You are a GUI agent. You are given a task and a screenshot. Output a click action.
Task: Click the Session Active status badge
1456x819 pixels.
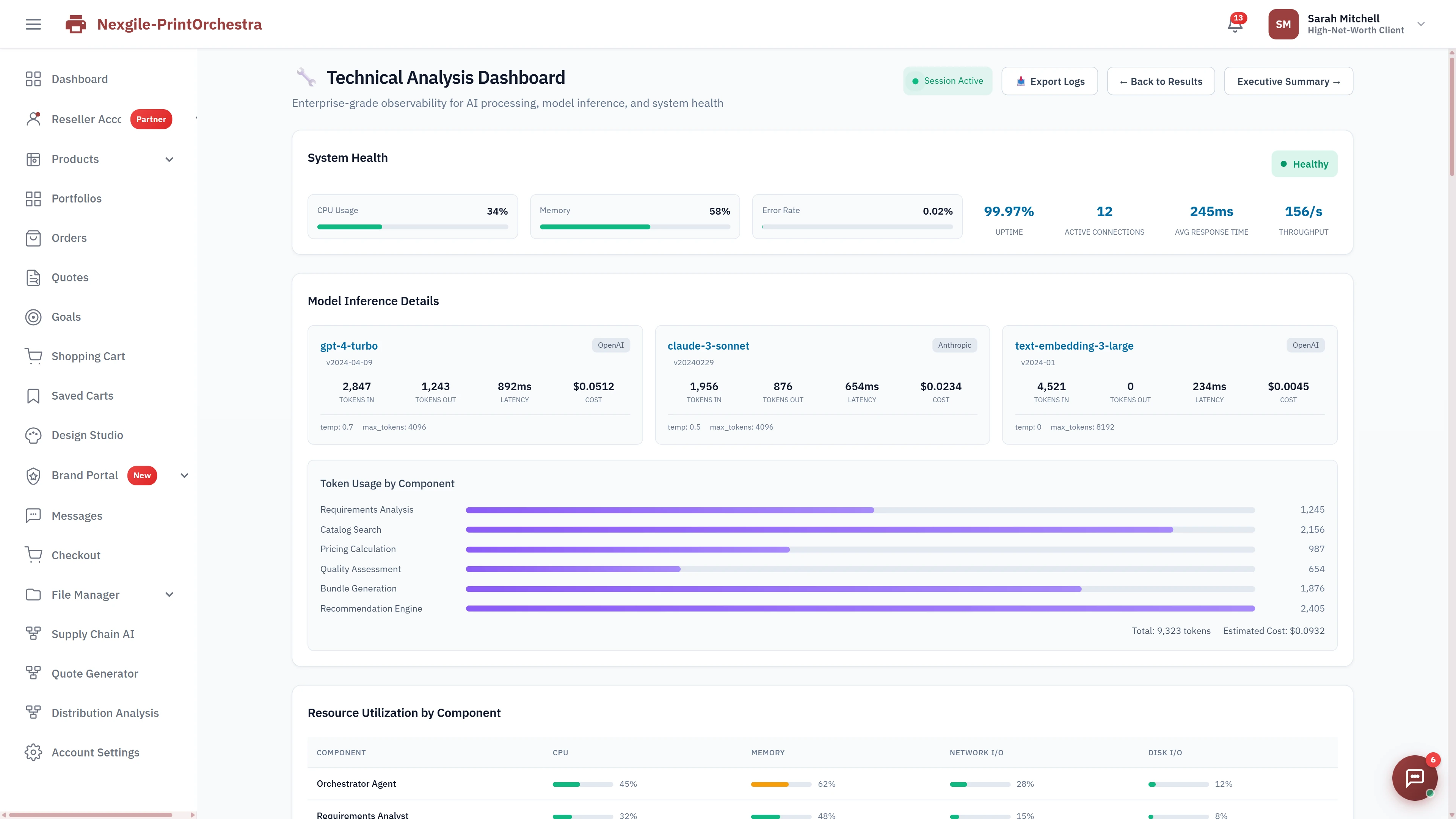click(948, 81)
